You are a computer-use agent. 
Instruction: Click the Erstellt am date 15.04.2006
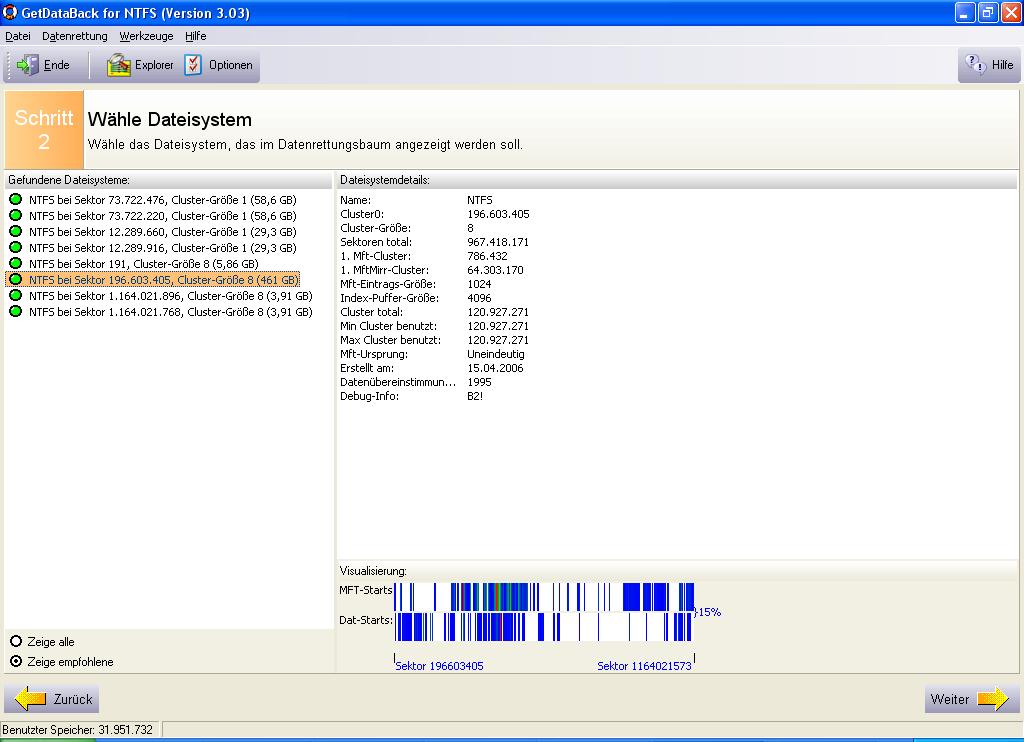(495, 368)
